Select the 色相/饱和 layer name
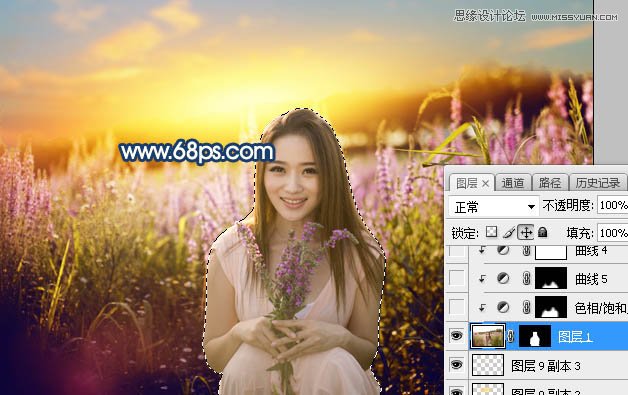The image size is (628, 395). coord(601,308)
